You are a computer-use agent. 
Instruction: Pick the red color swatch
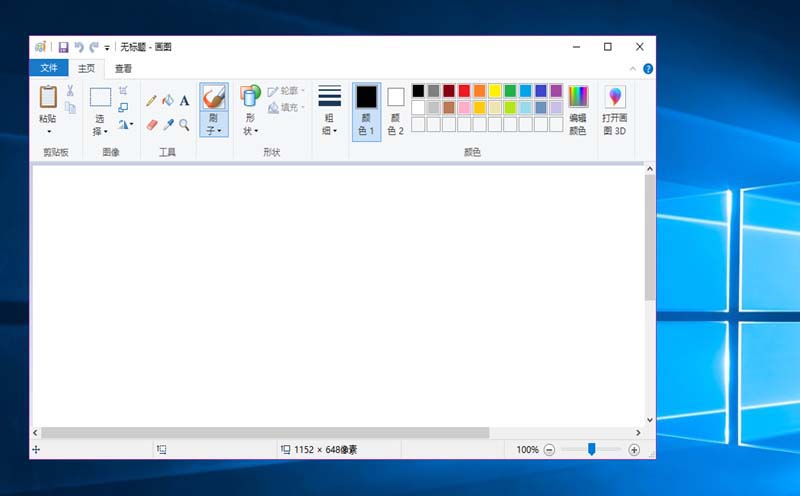point(464,91)
